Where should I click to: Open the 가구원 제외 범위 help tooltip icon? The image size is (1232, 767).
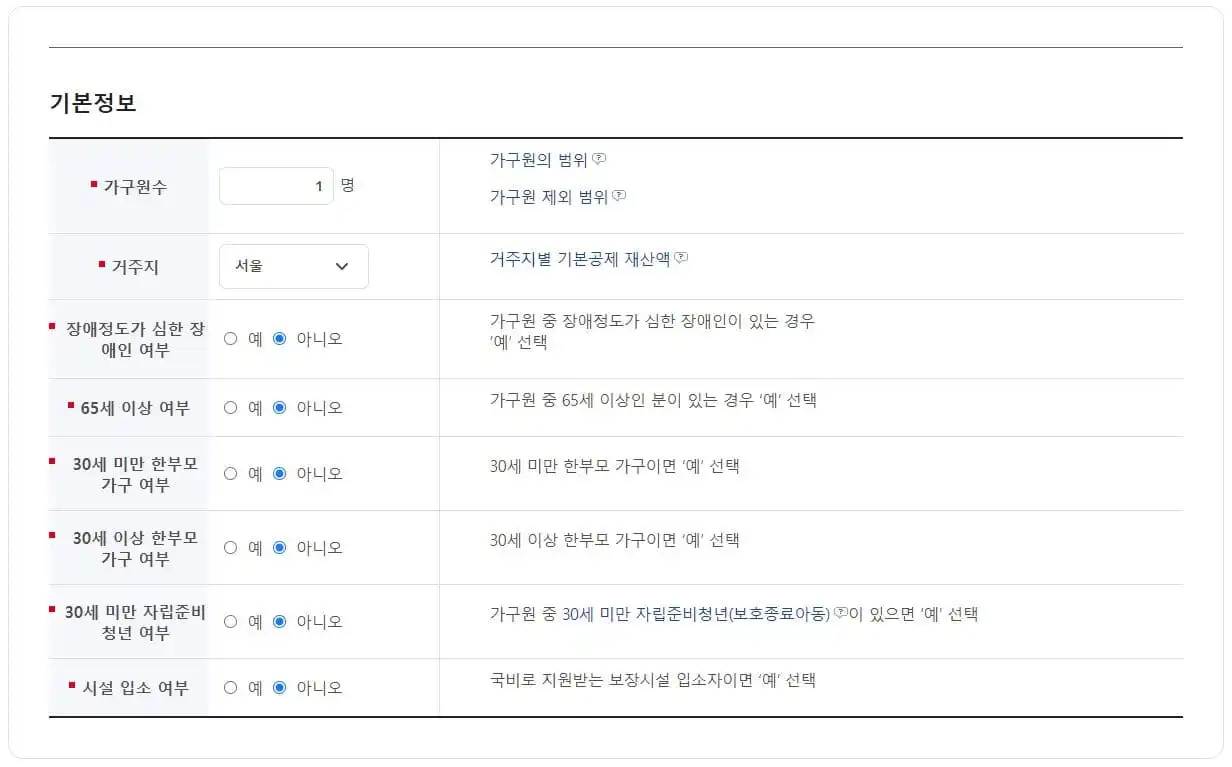coord(619,196)
